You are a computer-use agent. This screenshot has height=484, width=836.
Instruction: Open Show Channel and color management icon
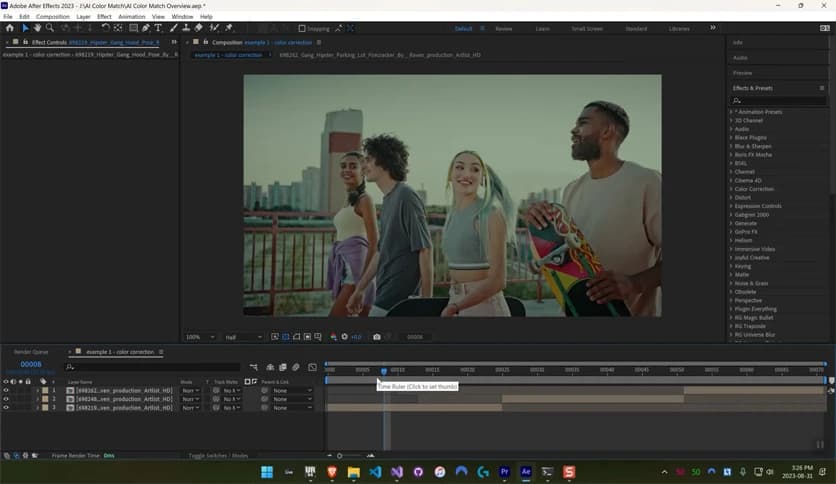[333, 337]
